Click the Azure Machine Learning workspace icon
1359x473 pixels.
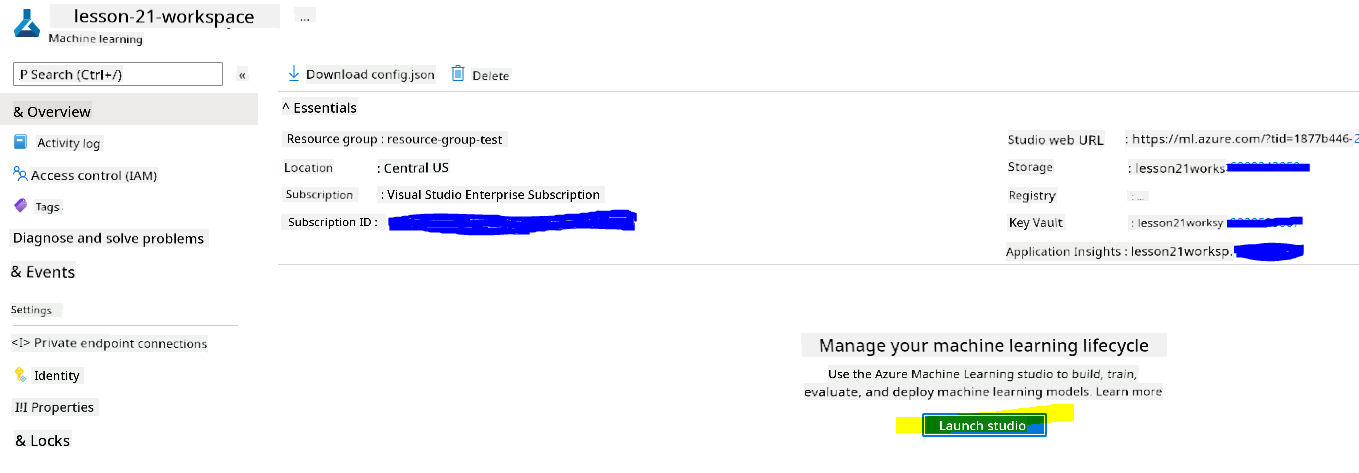tap(24, 21)
